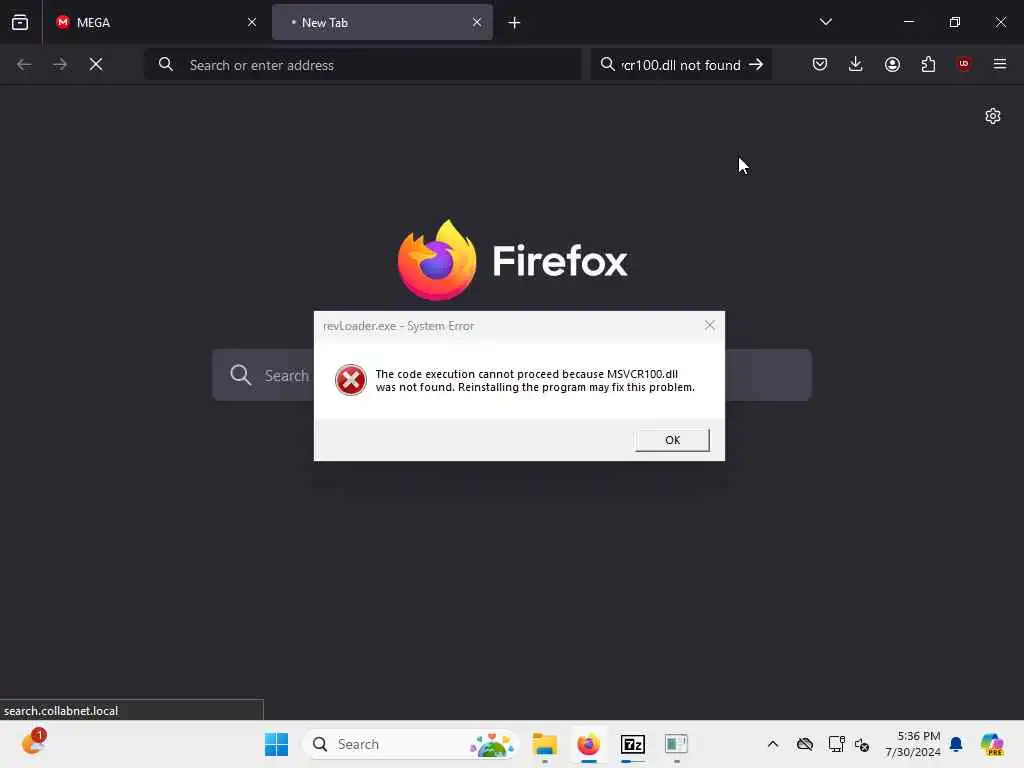This screenshot has width=1024, height=768.
Task: Select the New Tab tab
Action: tap(382, 22)
